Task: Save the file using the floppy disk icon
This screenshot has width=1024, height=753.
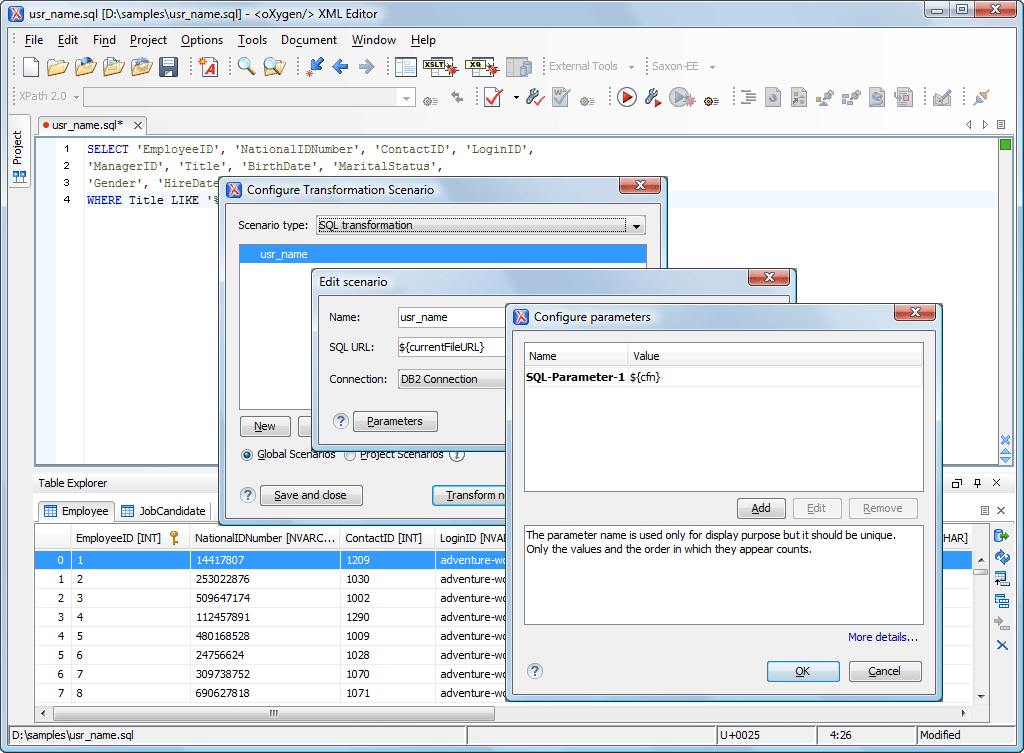Action: point(168,67)
